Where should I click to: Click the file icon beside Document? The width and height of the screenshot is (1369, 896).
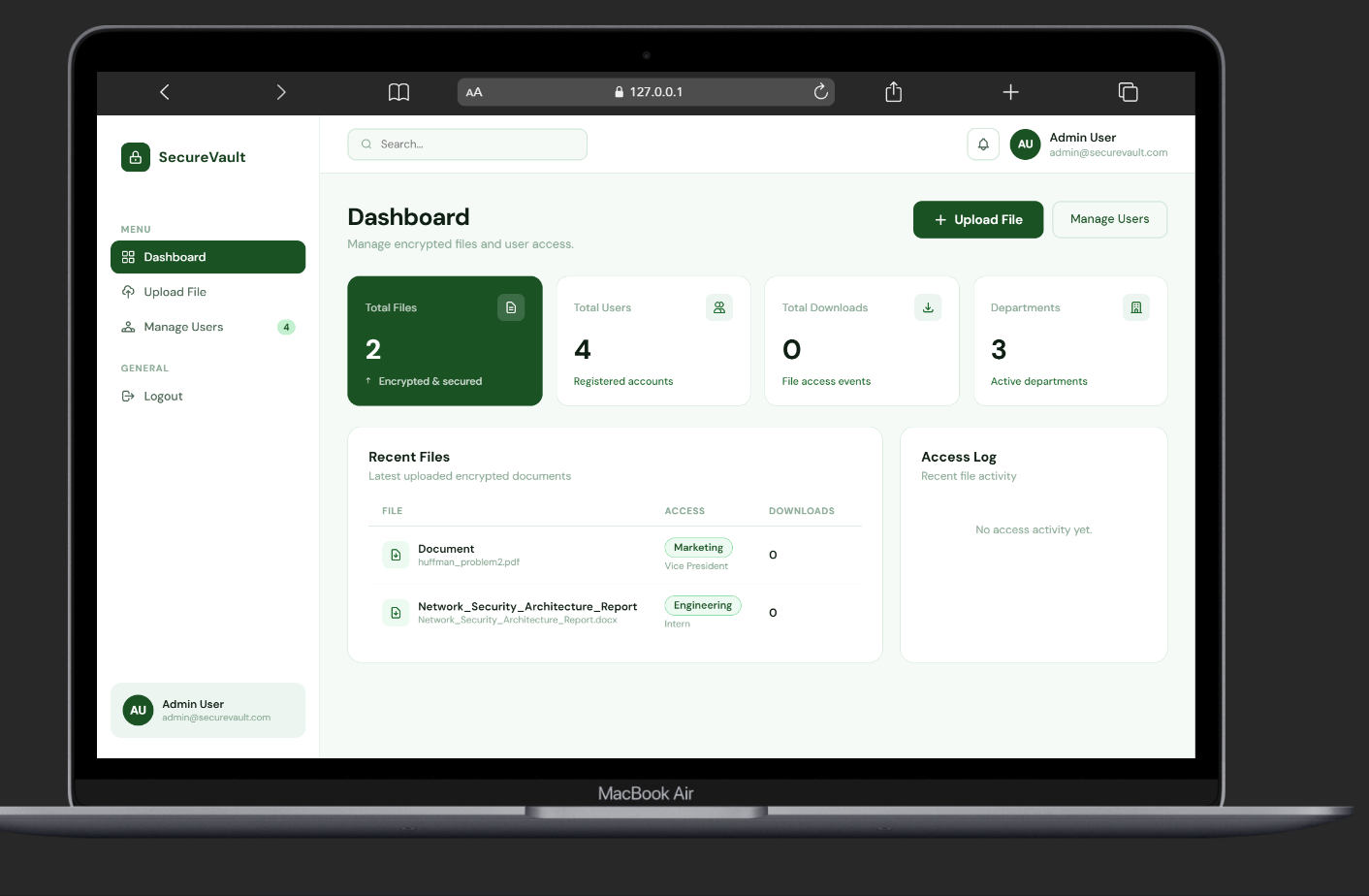coord(396,555)
